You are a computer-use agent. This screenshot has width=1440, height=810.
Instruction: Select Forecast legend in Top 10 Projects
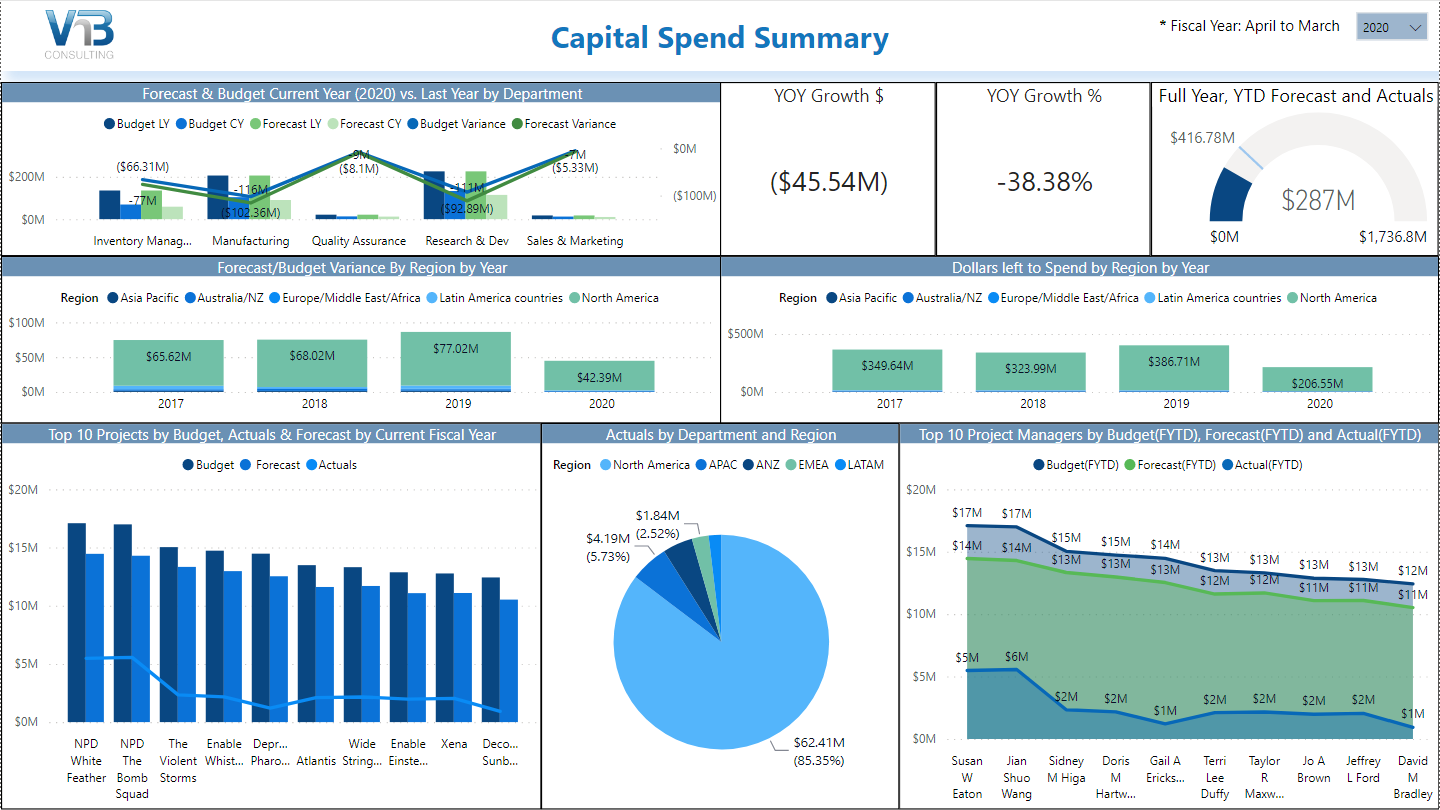271,465
